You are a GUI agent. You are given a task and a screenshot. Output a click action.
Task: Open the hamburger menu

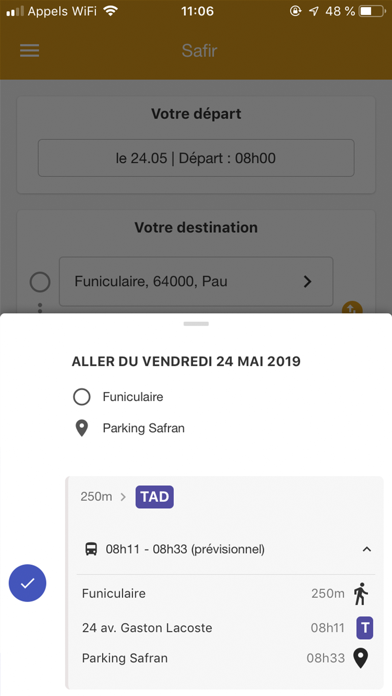coord(30,51)
